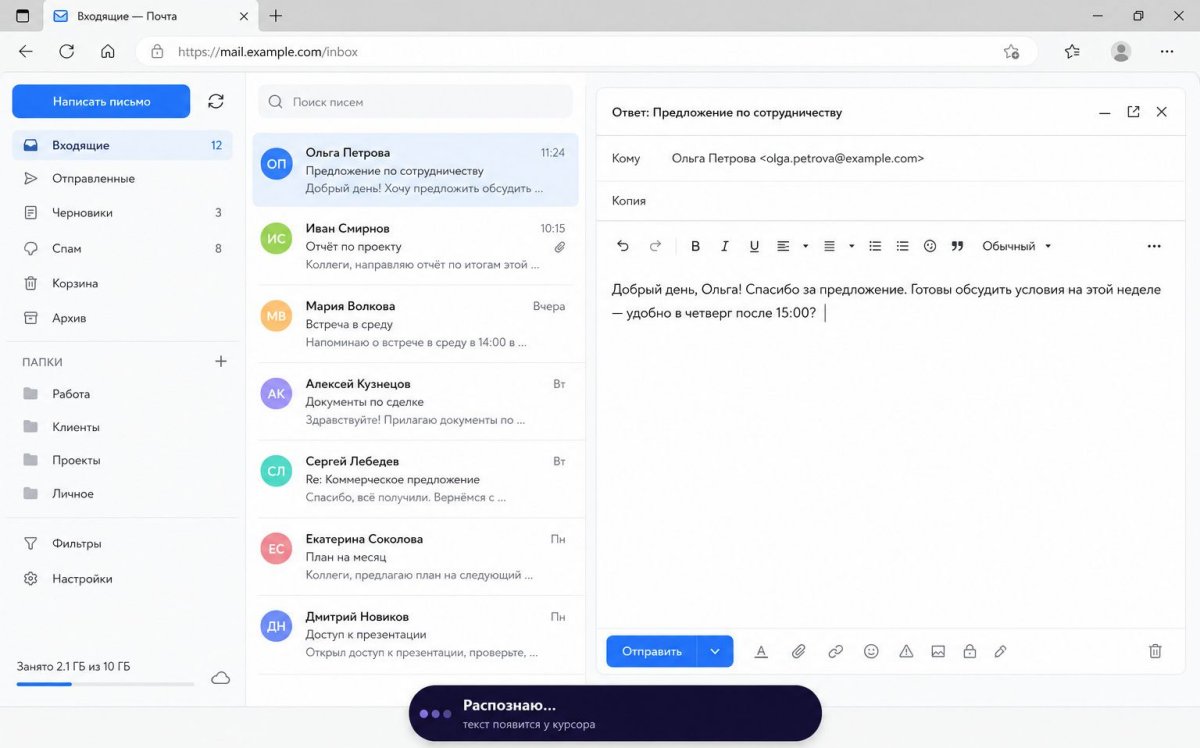Open the Клиенты folder

tap(122, 427)
